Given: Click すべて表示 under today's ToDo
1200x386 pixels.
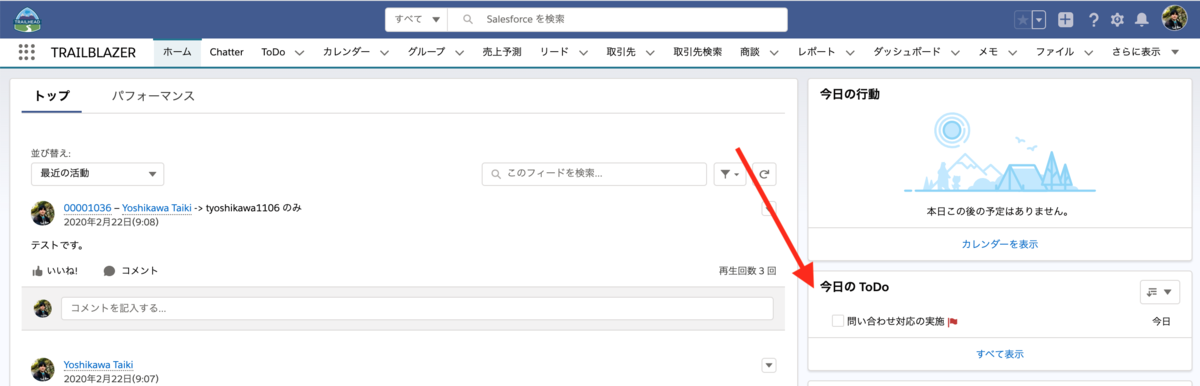Looking at the screenshot, I should click(x=1000, y=354).
